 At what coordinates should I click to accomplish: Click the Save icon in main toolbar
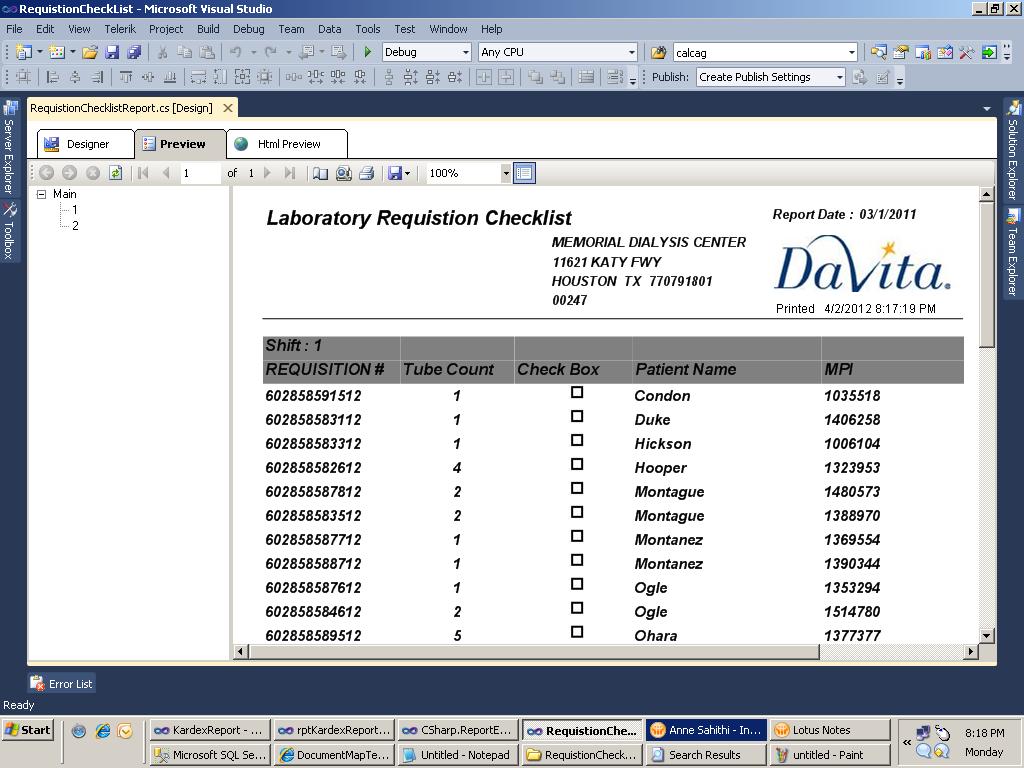coord(112,52)
